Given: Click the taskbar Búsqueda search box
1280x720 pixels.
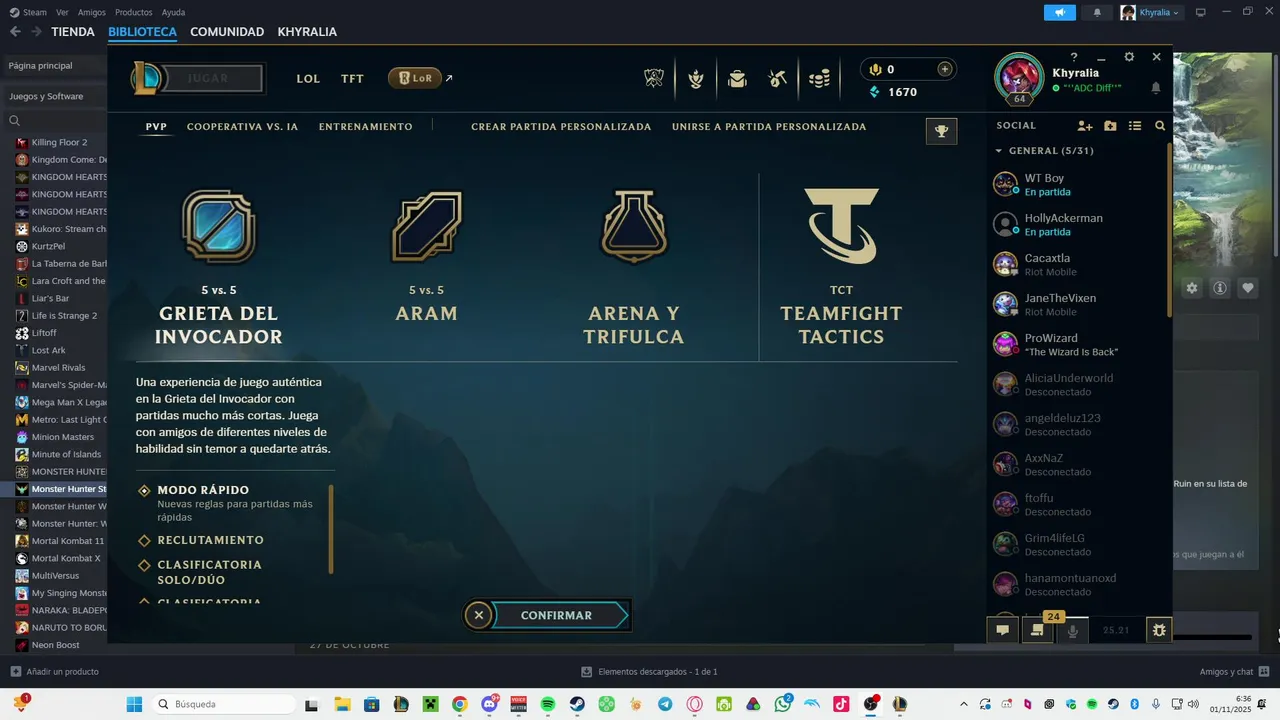Looking at the screenshot, I should (x=226, y=704).
